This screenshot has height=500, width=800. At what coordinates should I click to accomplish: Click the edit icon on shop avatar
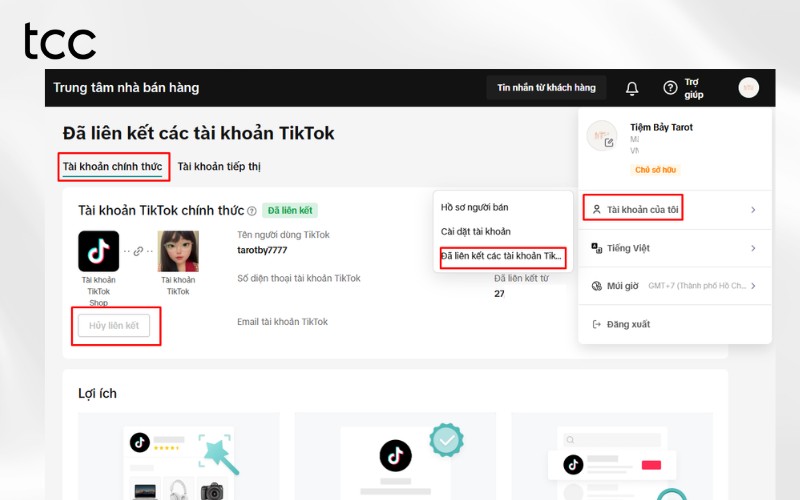coord(609,143)
